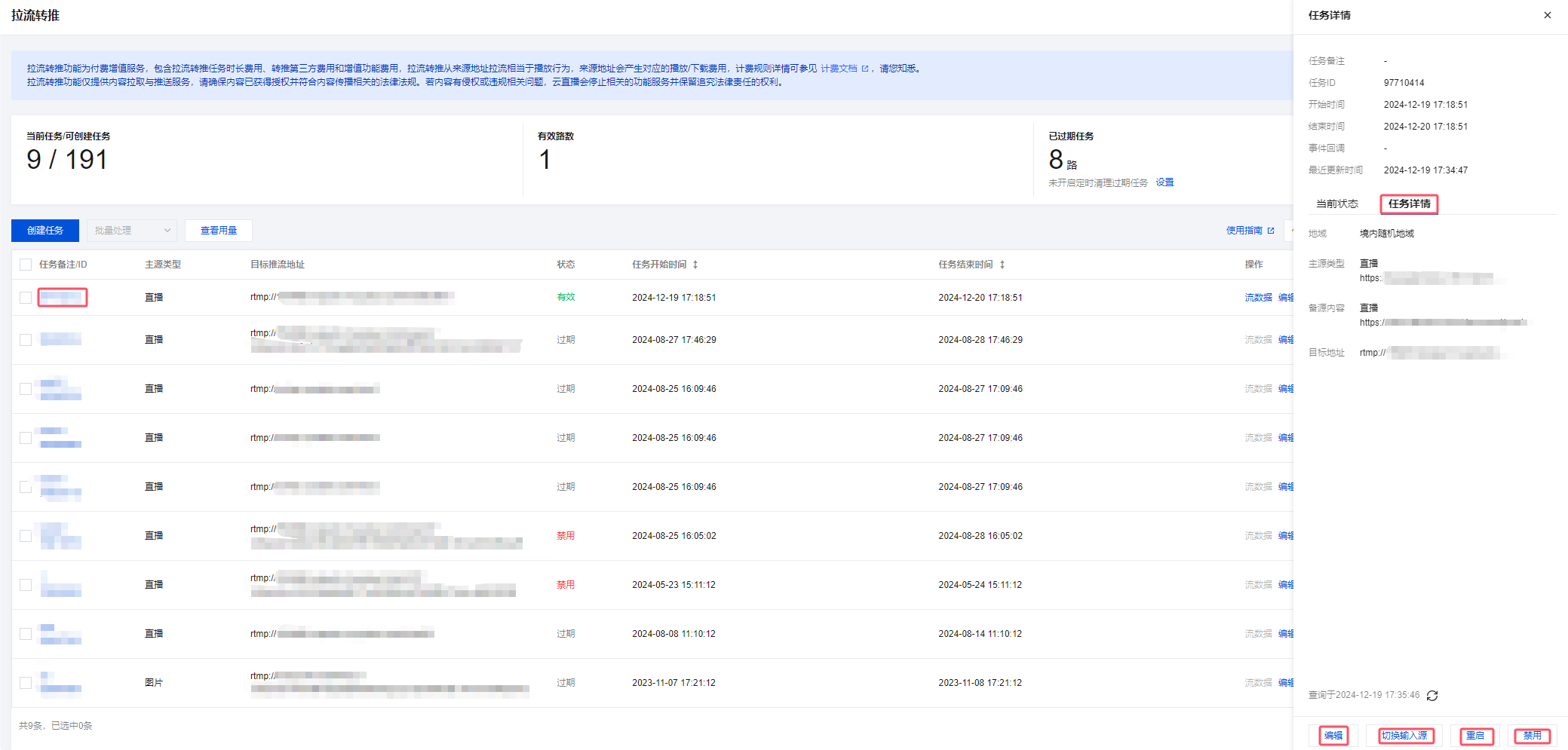Click the external-link icon beside 使用指南
This screenshot has width=1568, height=750.
point(1271,231)
